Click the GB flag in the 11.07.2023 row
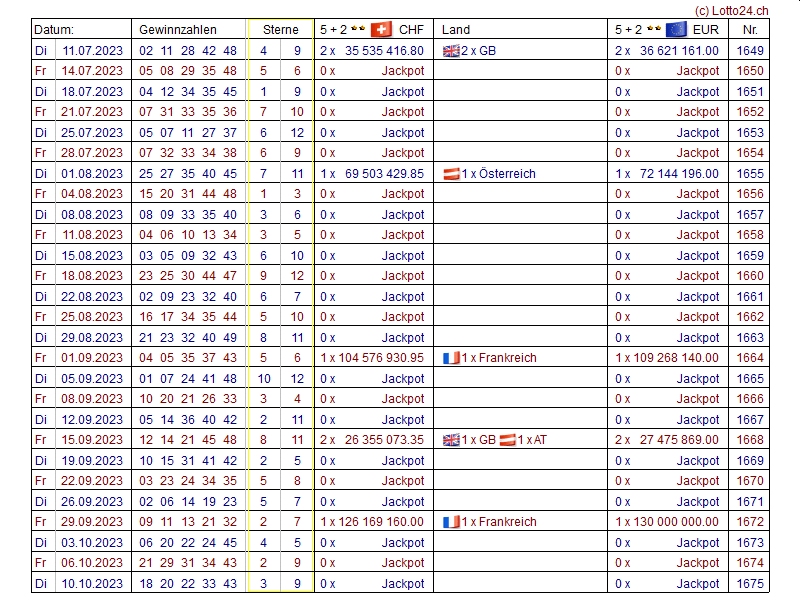This screenshot has width=800, height=600. point(451,51)
